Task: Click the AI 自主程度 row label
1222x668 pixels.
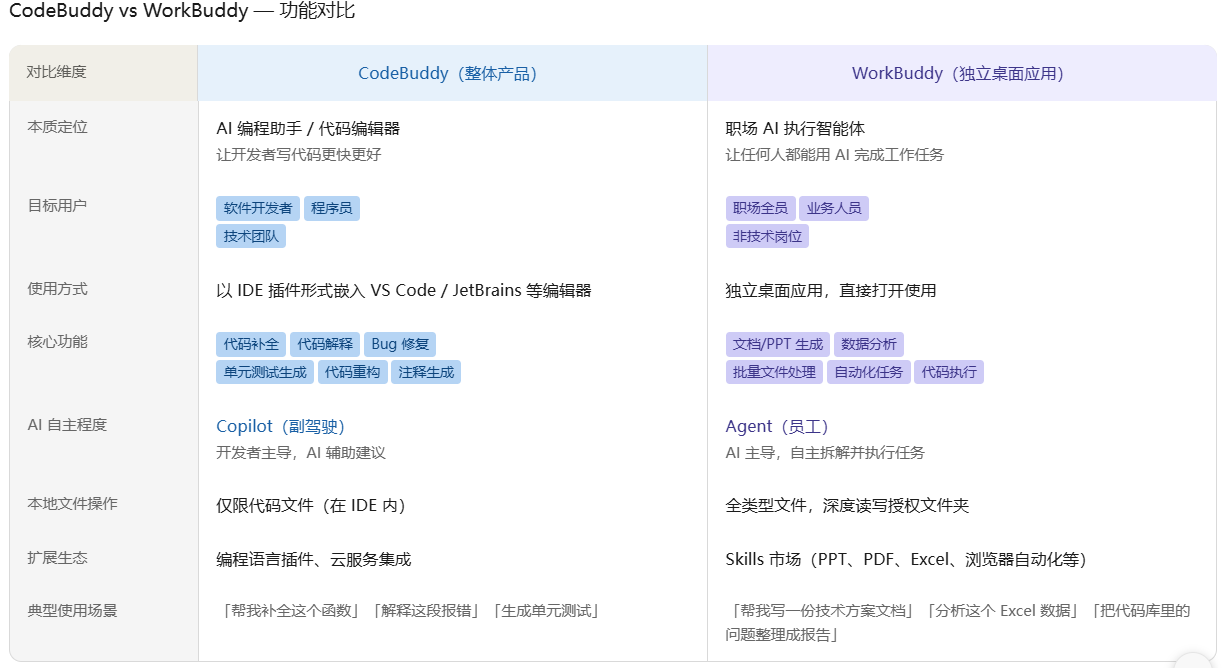Action: coord(67,425)
